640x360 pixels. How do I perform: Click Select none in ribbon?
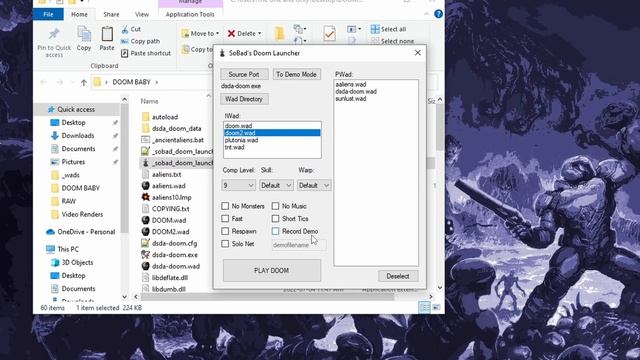click(x=392, y=41)
